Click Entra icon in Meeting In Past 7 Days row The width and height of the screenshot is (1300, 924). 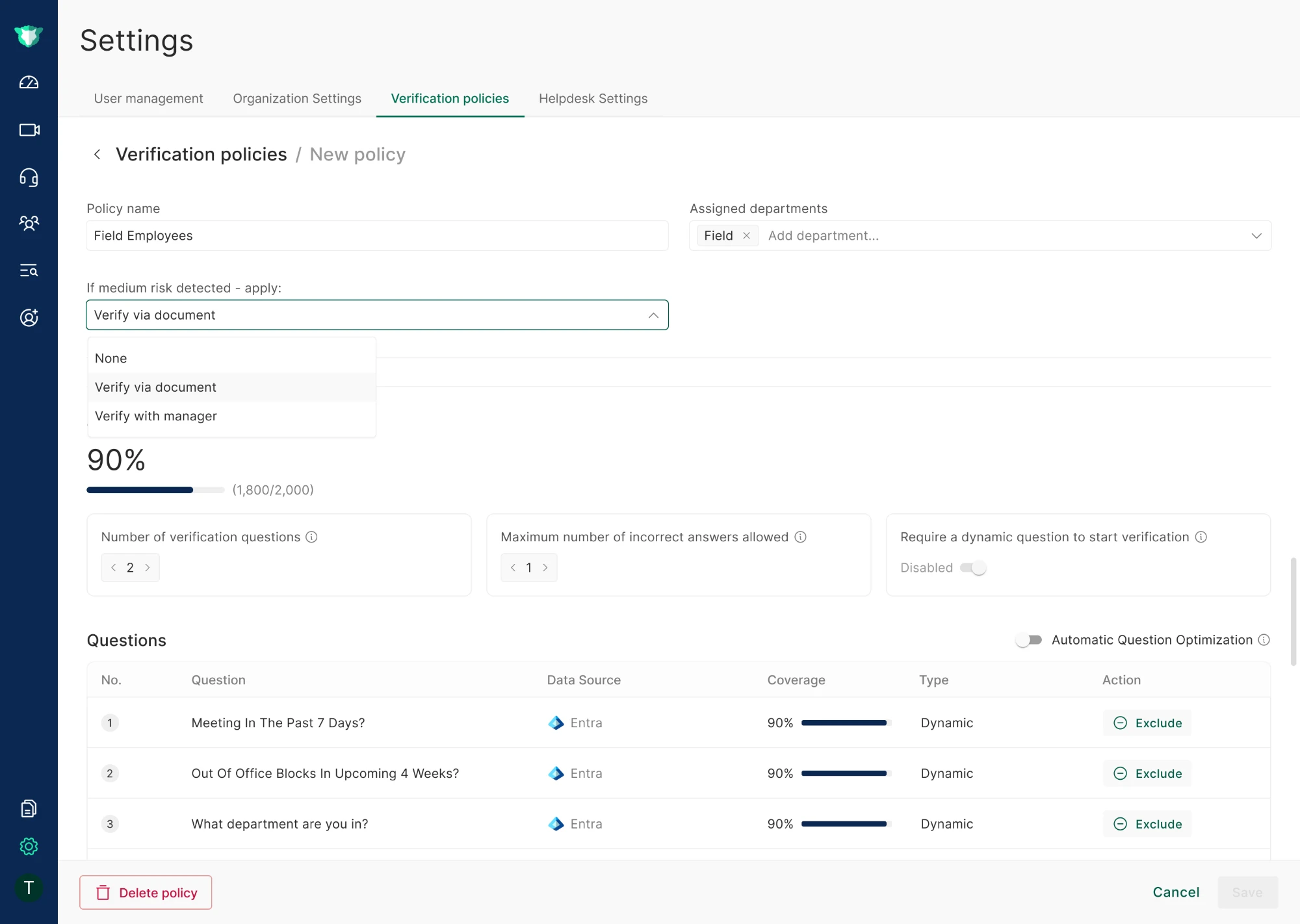point(556,723)
